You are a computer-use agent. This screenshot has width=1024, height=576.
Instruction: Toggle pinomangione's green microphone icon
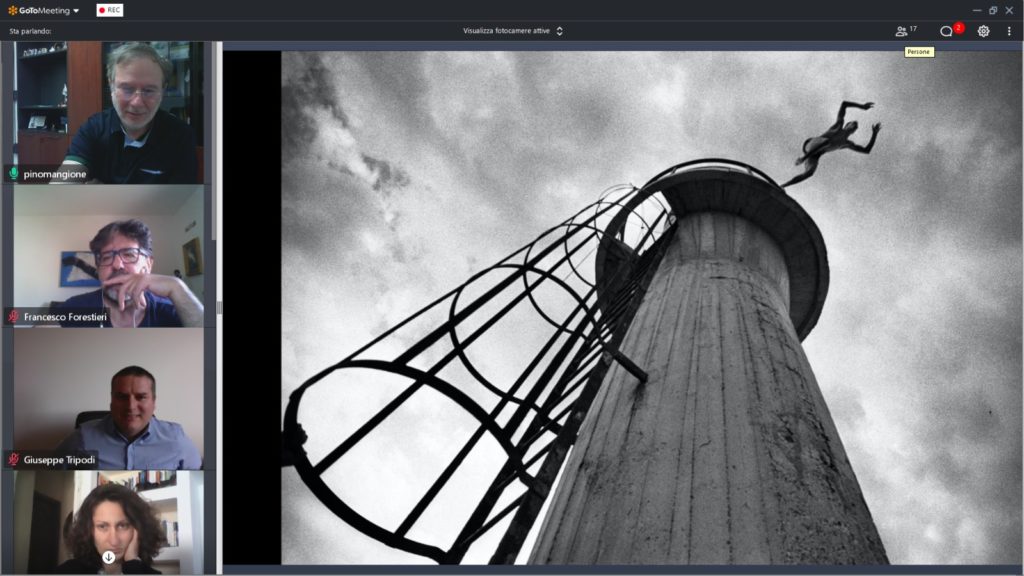(13, 174)
